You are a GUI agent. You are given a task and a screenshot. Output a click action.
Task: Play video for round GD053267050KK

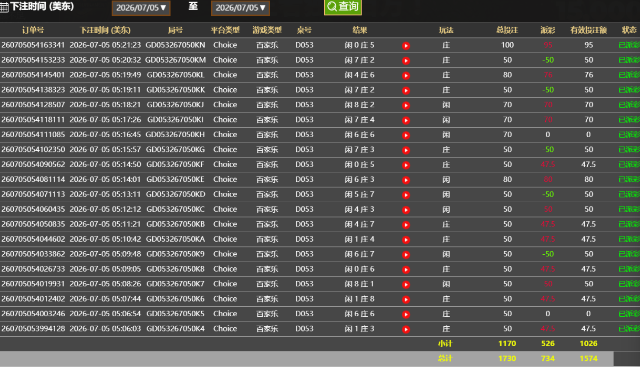(406, 91)
